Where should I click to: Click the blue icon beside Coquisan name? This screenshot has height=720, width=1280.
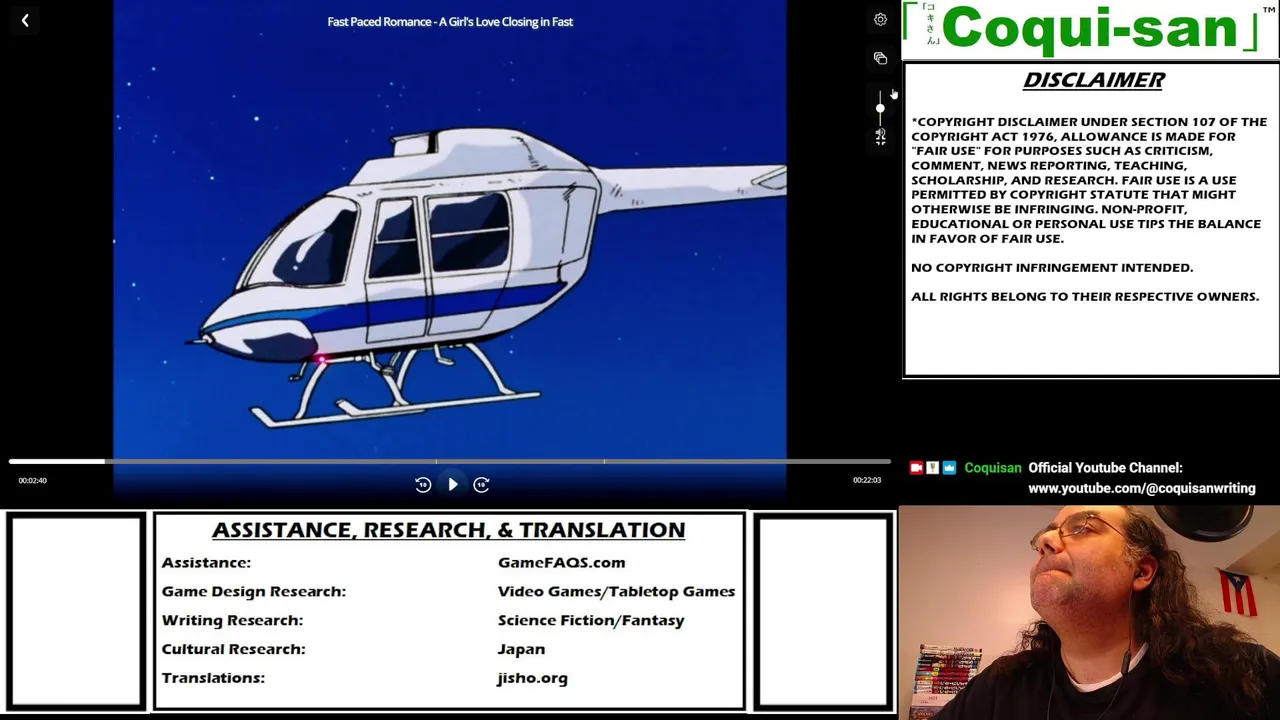click(x=949, y=468)
